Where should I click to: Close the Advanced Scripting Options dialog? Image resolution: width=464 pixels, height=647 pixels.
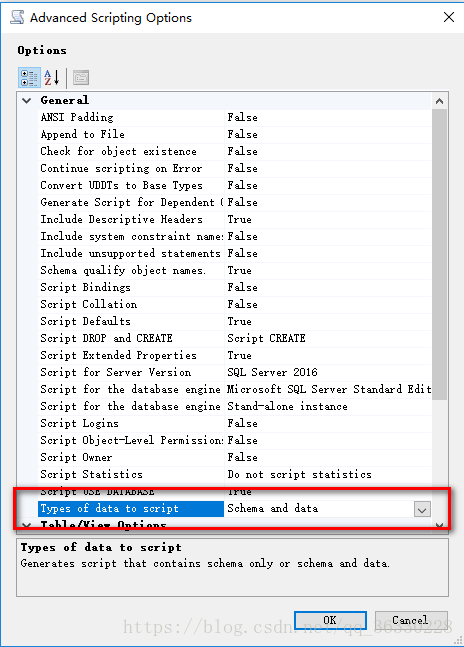click(449, 17)
